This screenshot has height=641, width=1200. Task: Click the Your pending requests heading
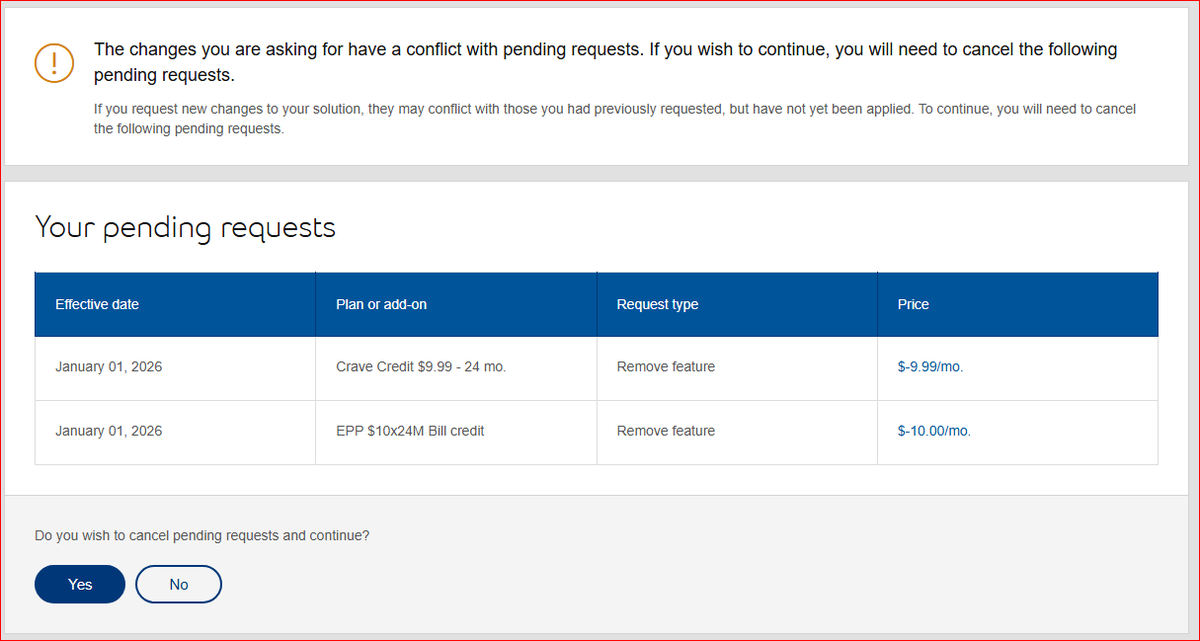(185, 228)
